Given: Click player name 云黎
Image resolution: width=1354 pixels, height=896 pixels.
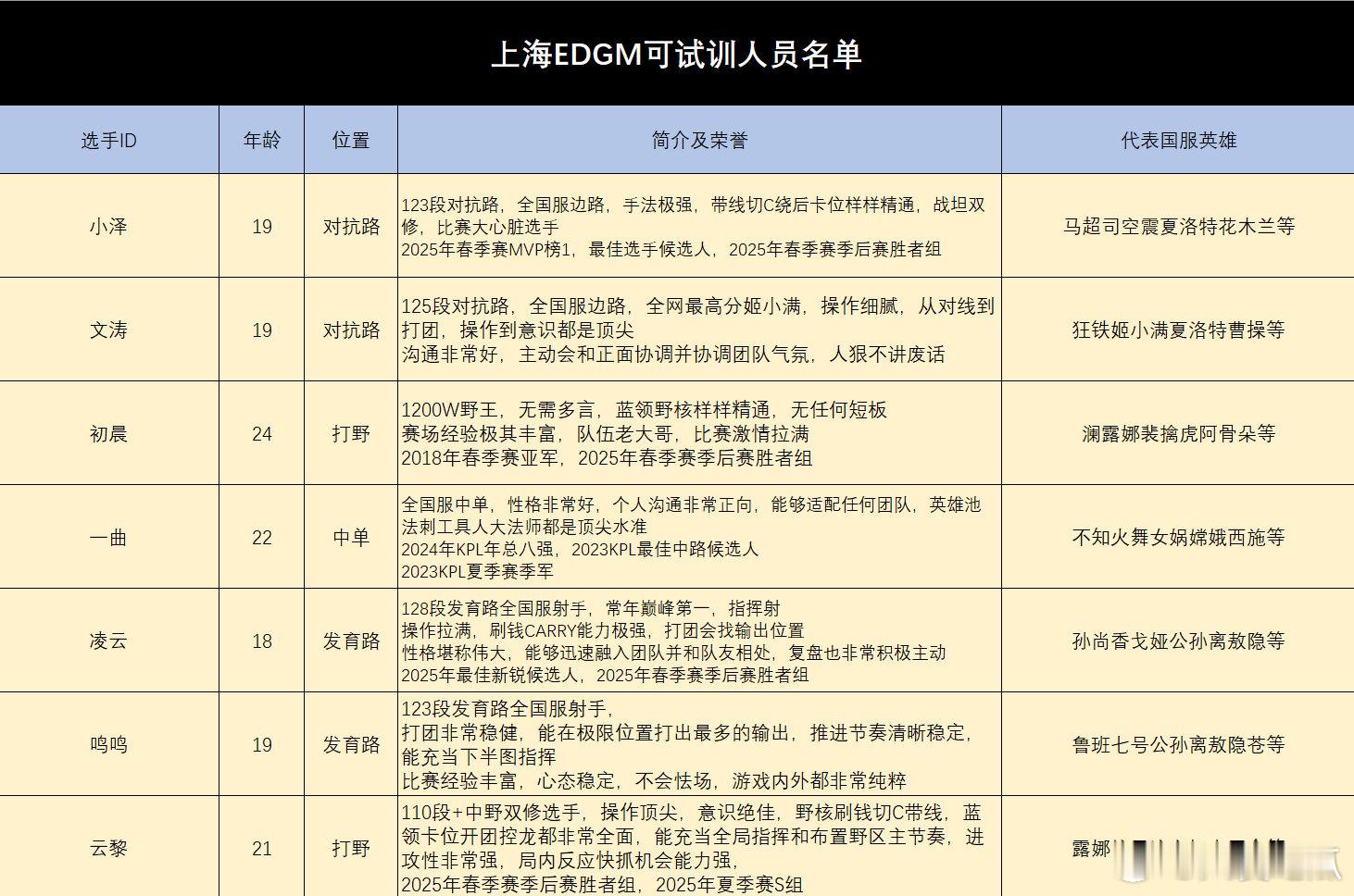Looking at the screenshot, I should coord(108,848).
